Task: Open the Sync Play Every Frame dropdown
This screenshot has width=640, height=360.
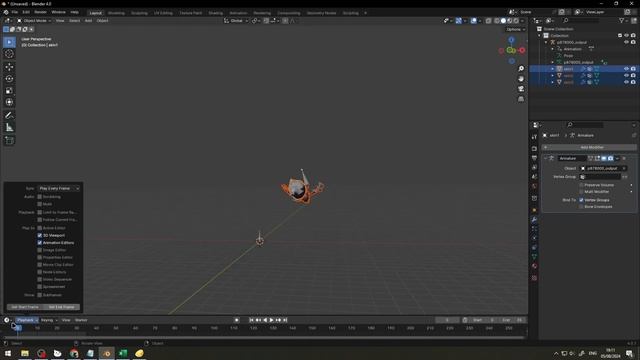Action: 59,189
